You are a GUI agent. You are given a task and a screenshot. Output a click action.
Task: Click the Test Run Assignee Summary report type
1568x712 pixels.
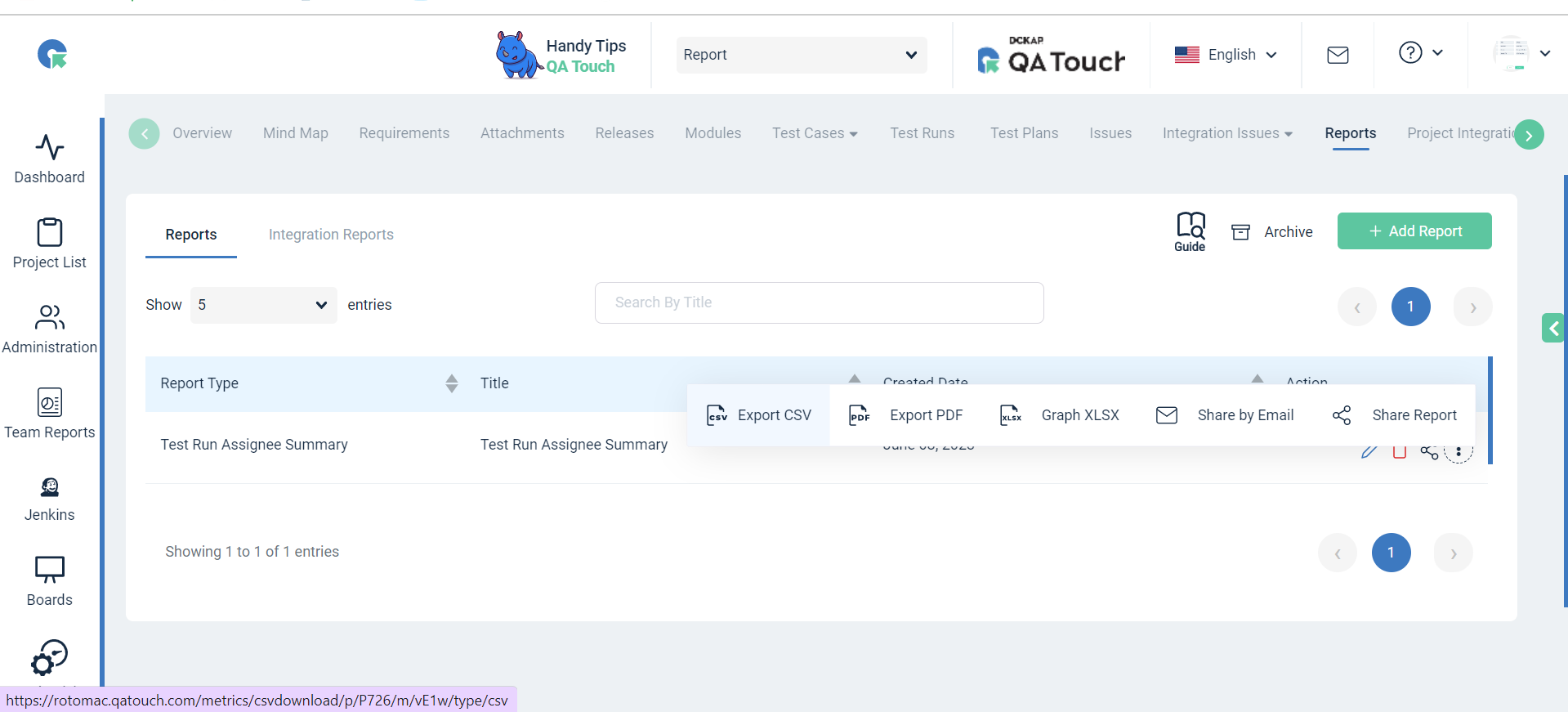pos(254,445)
